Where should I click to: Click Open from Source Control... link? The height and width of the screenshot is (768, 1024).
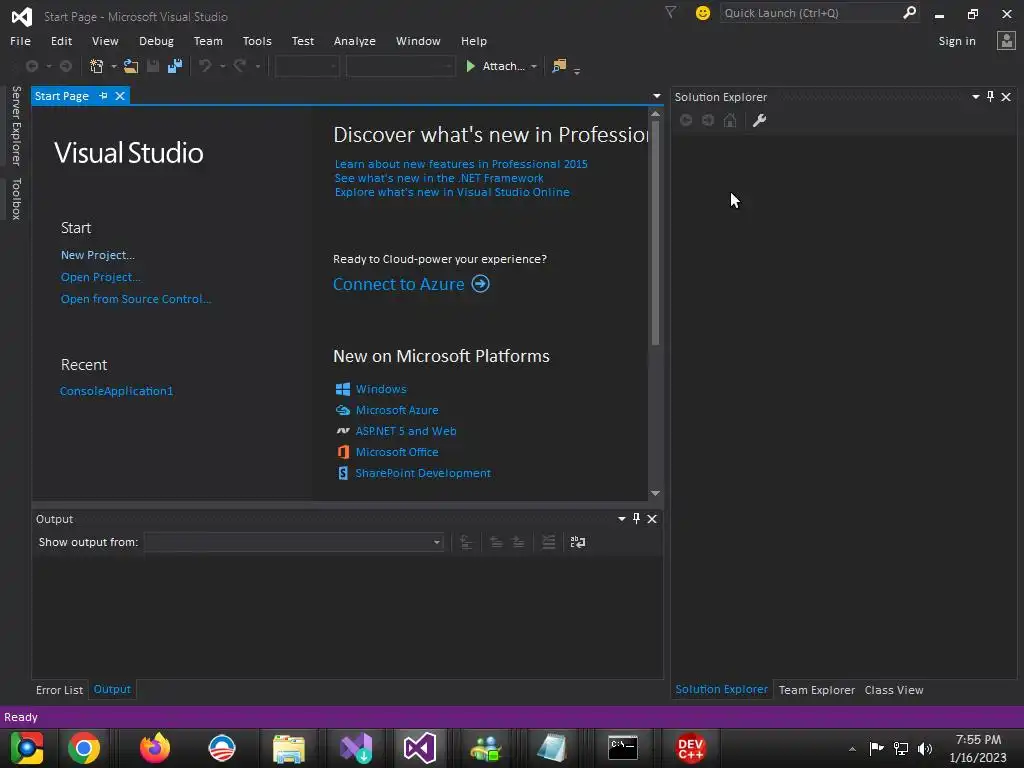136,298
